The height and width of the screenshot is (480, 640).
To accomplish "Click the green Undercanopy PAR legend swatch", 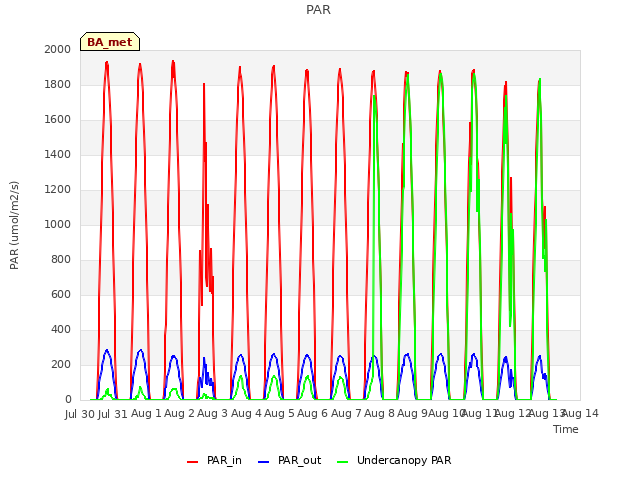I will coord(343,462).
